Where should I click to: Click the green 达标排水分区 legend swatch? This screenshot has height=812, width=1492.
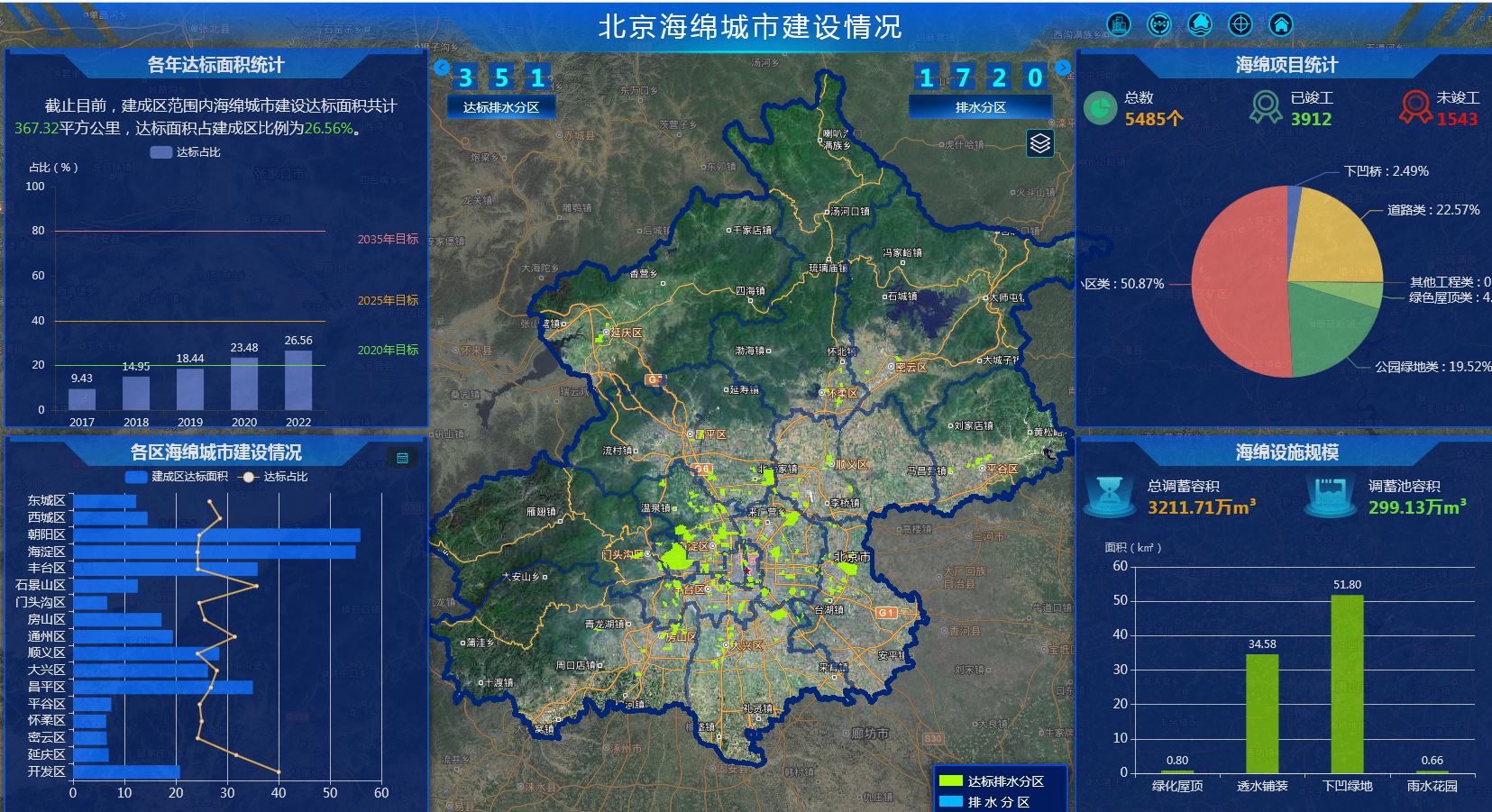tap(950, 780)
